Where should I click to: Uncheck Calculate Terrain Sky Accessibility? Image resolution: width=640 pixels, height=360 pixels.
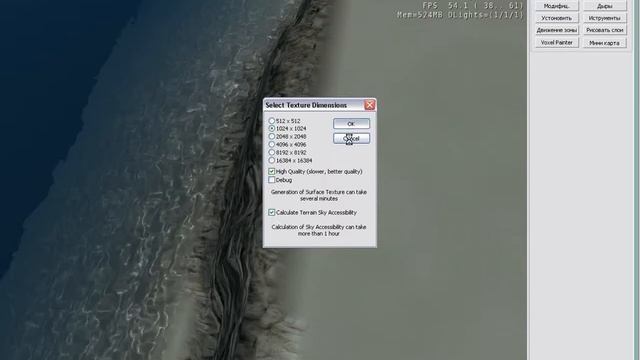272,212
